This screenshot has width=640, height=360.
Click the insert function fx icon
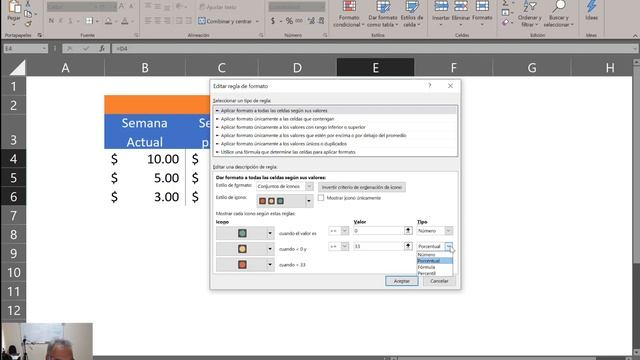tap(102, 49)
